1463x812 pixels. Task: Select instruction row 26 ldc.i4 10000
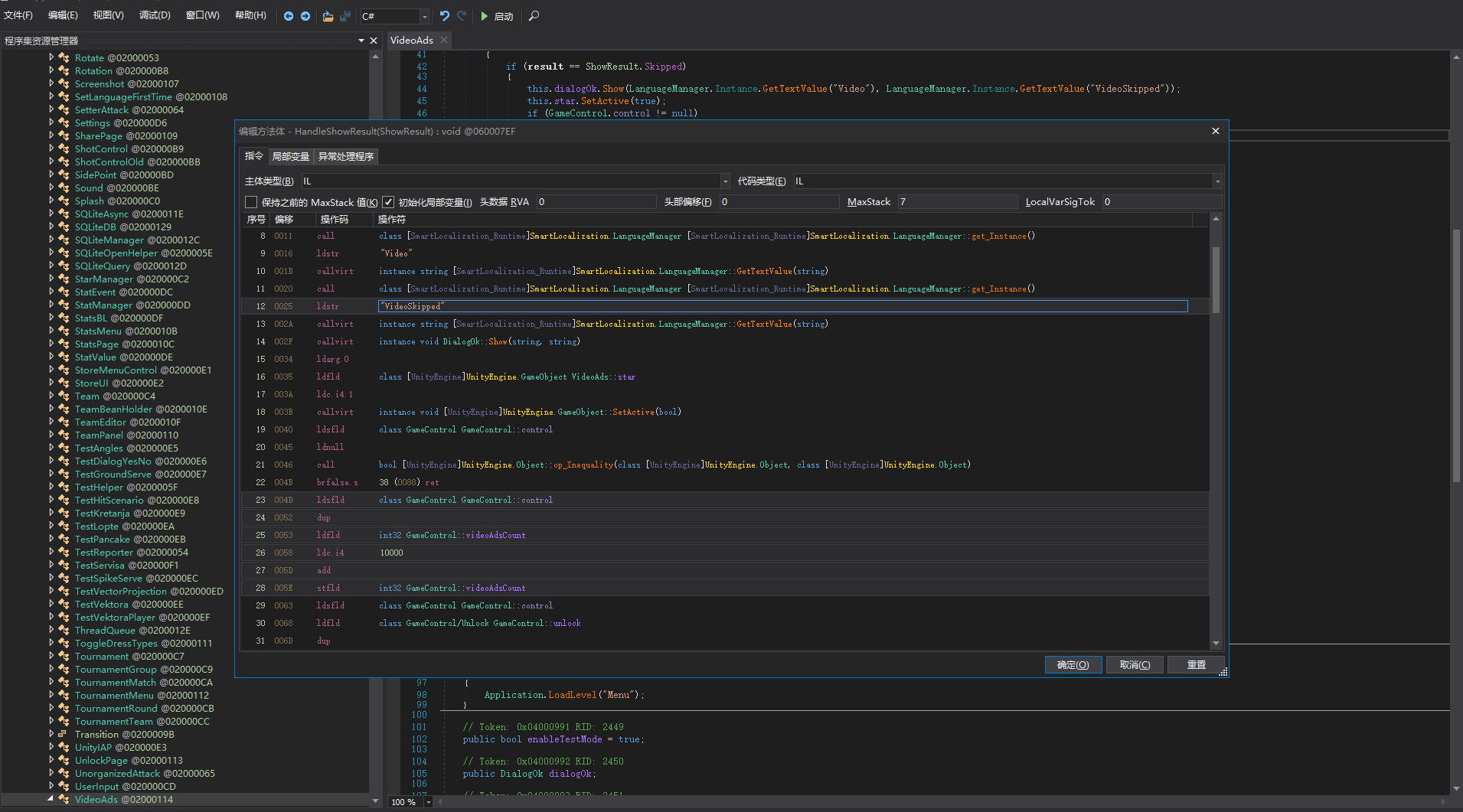click(x=725, y=553)
